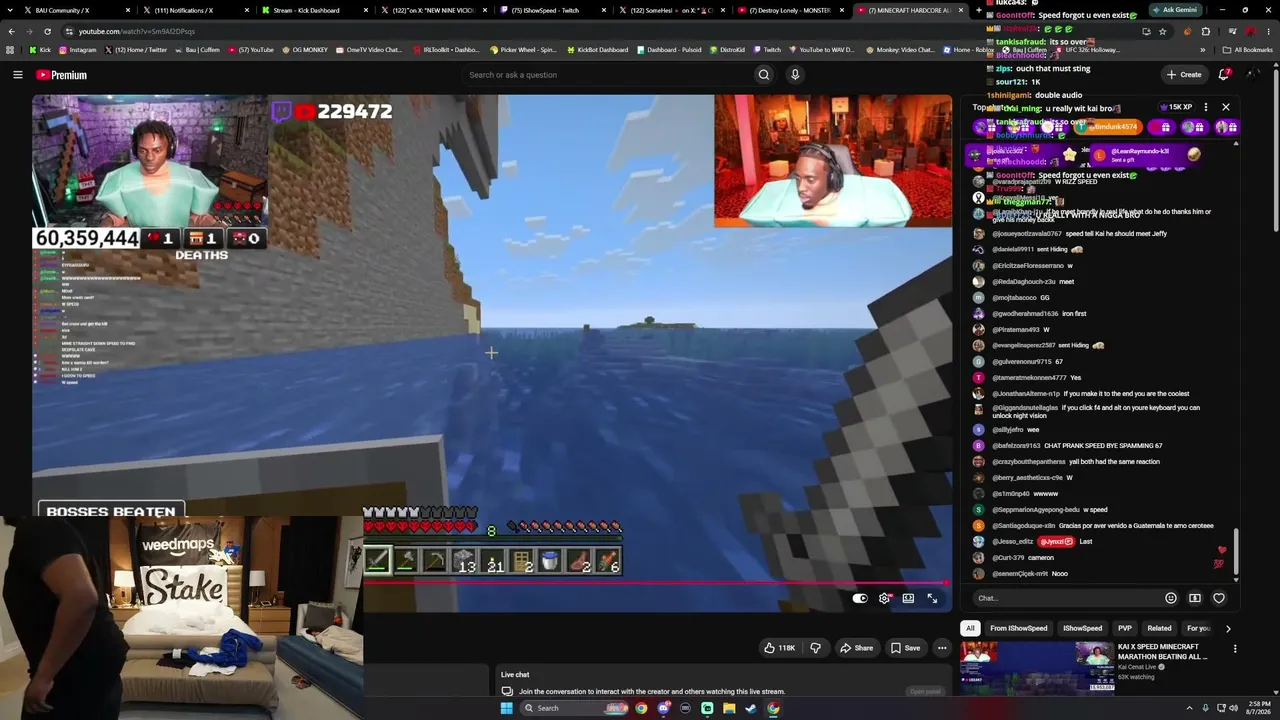Select the IShowSpeed filter chip

pos(1082,628)
